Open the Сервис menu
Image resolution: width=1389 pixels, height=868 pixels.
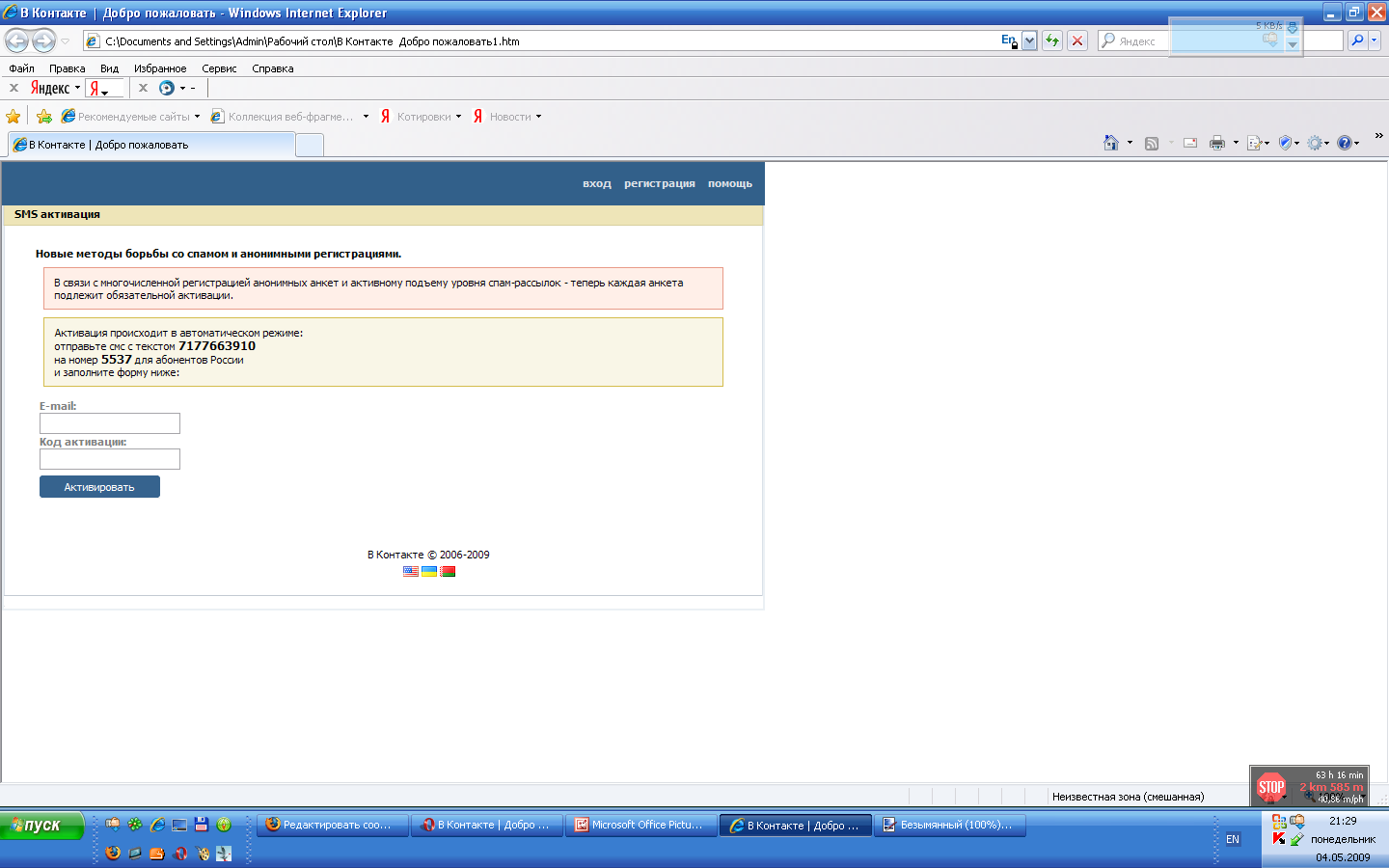point(219,68)
